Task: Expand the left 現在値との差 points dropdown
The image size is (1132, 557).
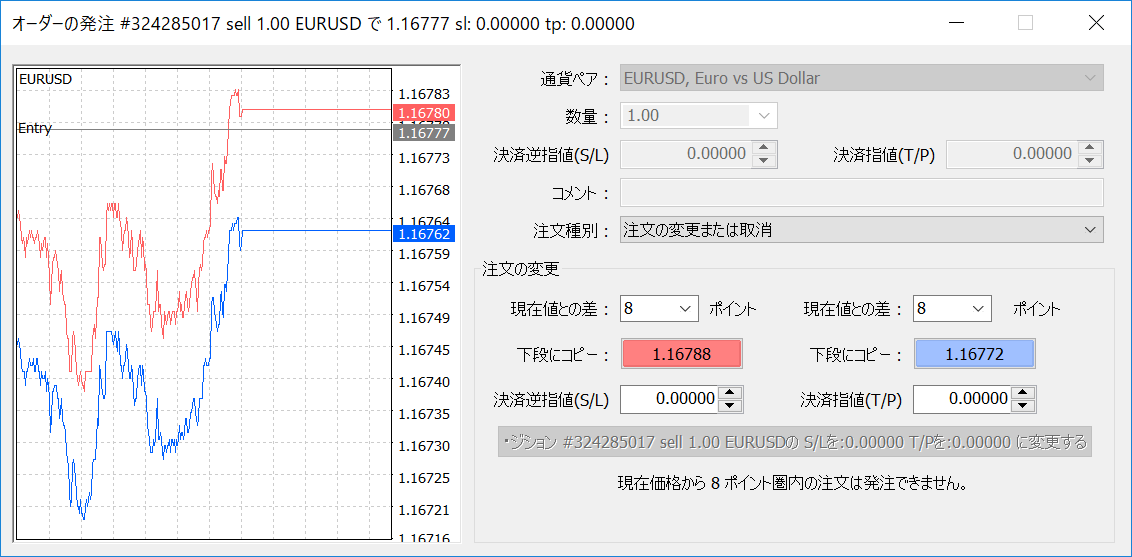Action: pyautogui.click(x=659, y=309)
